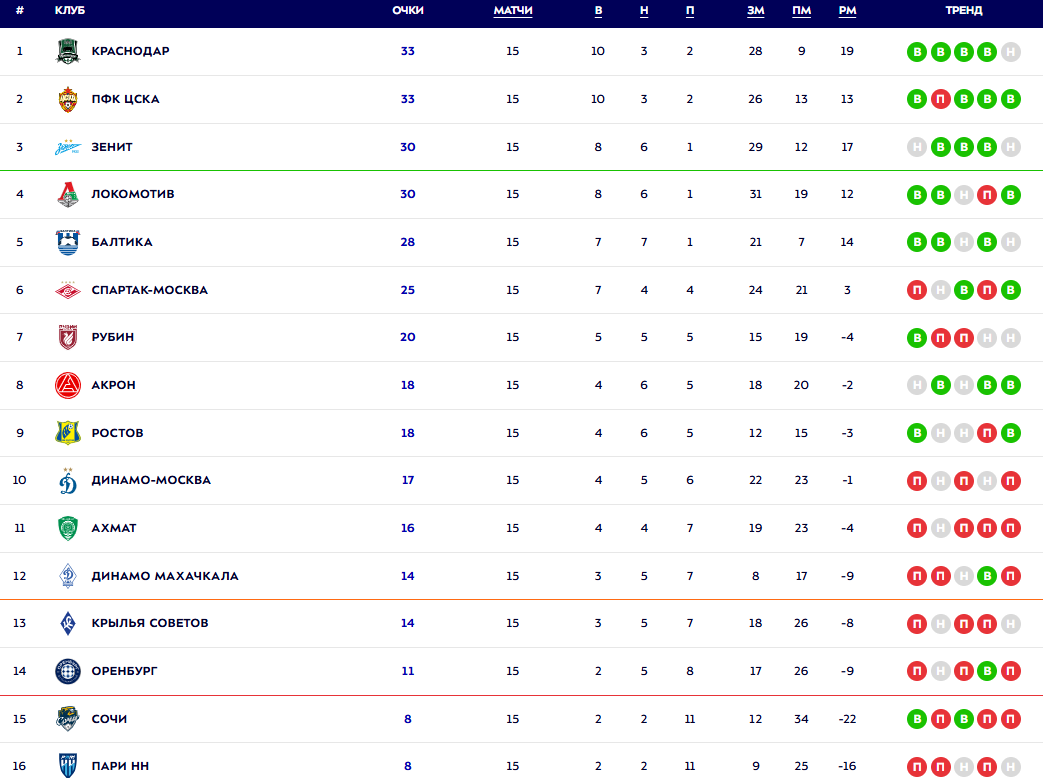Sort table by МАТЧИ column header
The image size is (1043, 778).
[513, 11]
